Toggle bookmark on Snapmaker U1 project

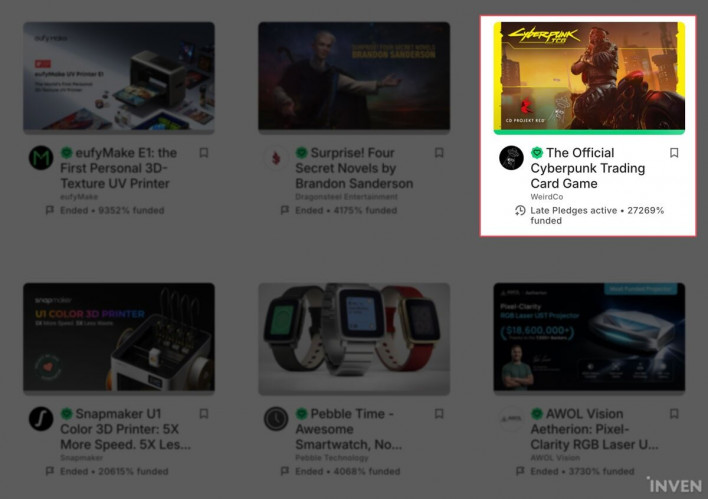204,414
